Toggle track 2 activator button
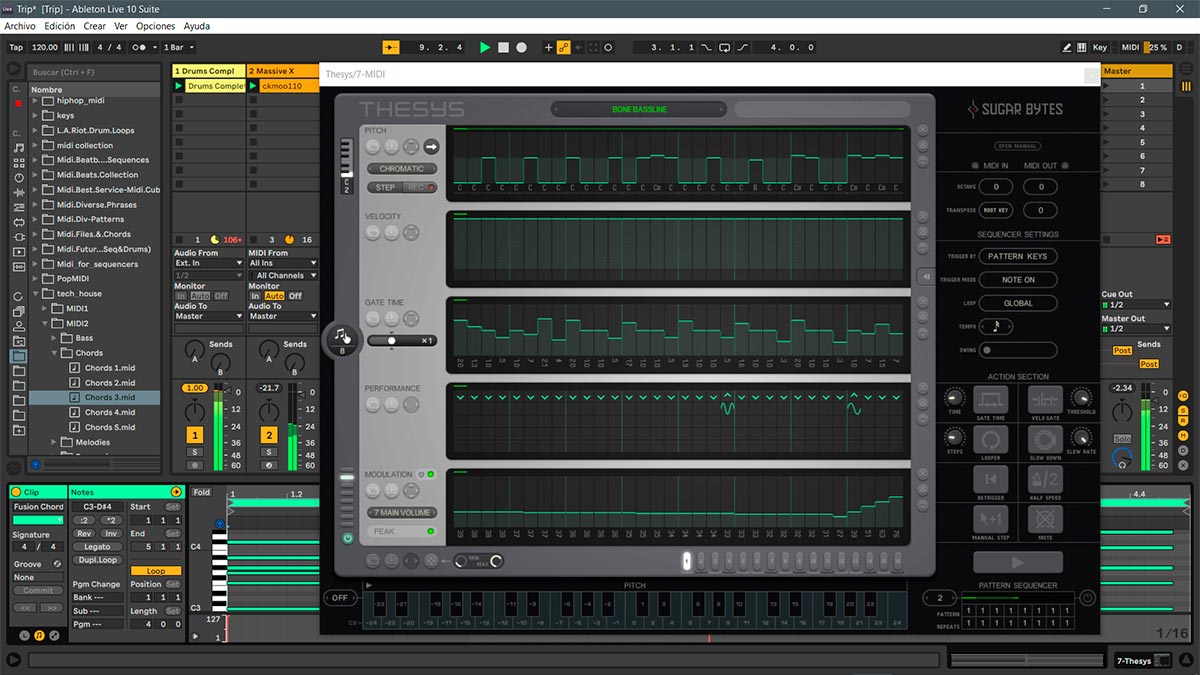This screenshot has width=1200, height=675. click(x=269, y=435)
